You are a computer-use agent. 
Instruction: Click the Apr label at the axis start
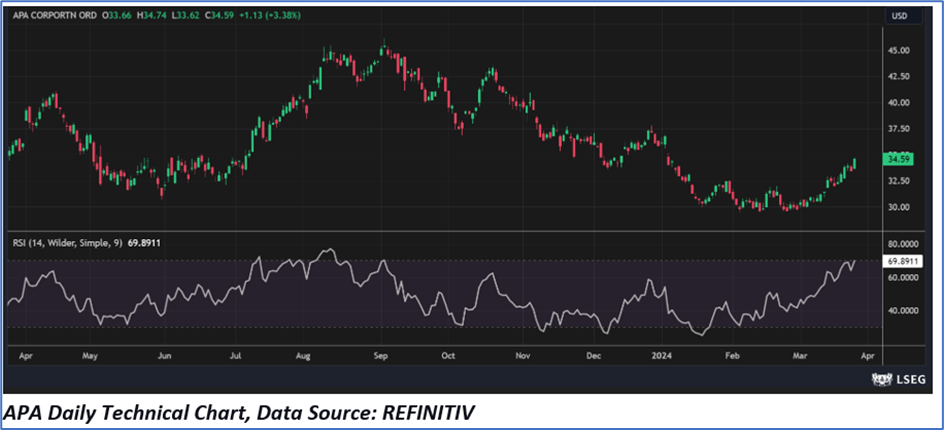click(x=25, y=356)
